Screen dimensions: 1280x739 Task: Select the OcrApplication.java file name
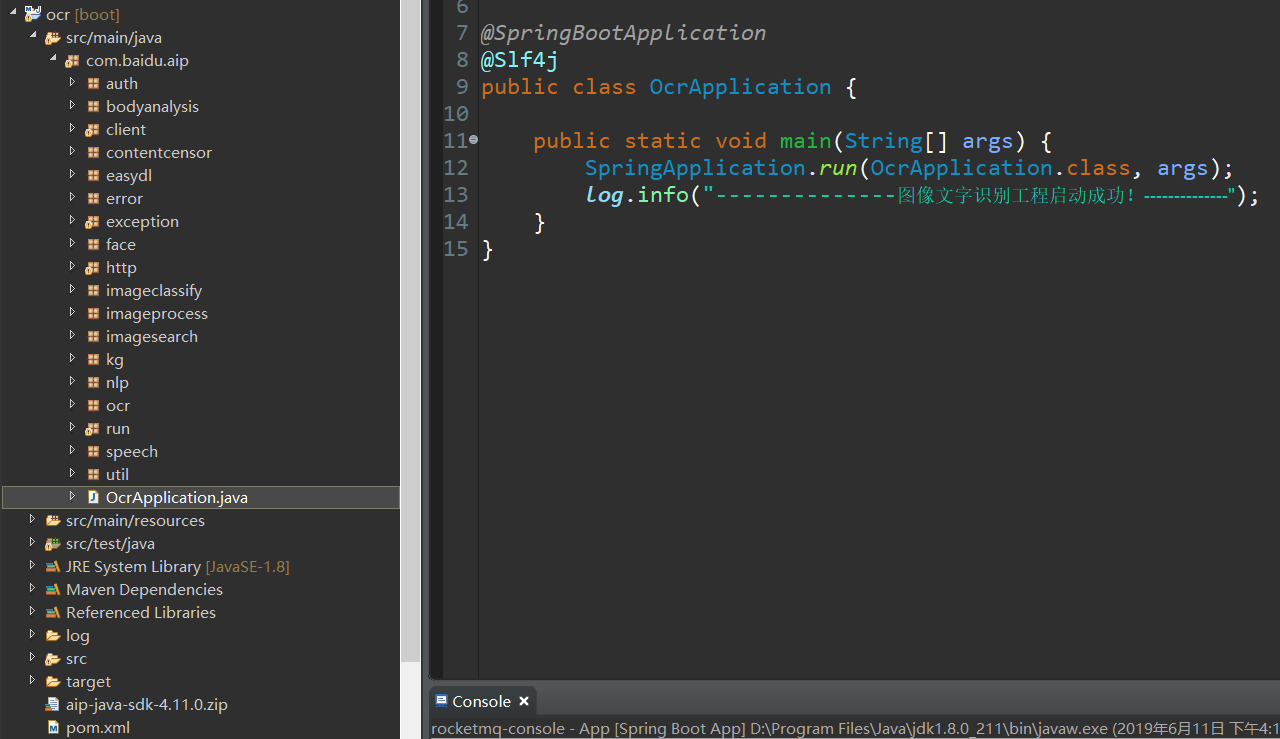point(177,498)
